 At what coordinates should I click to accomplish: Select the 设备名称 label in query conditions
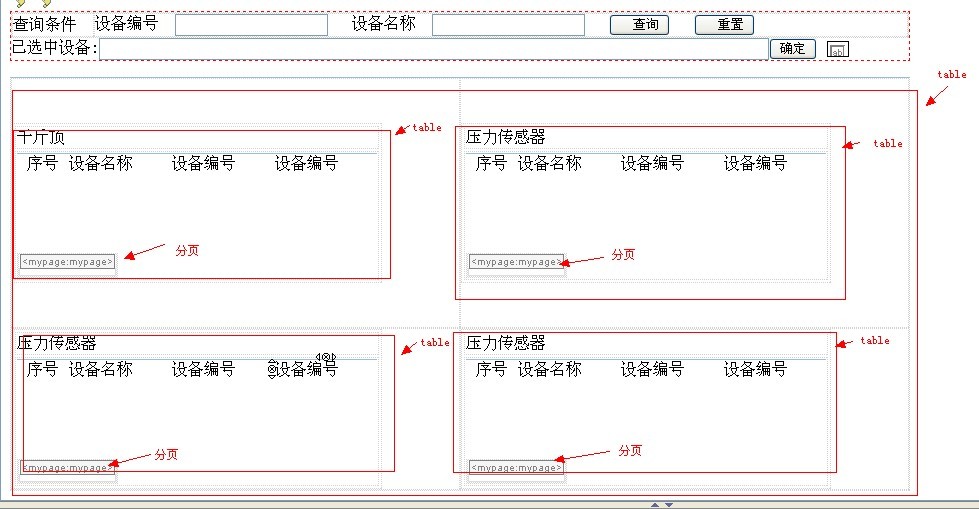[x=383, y=24]
